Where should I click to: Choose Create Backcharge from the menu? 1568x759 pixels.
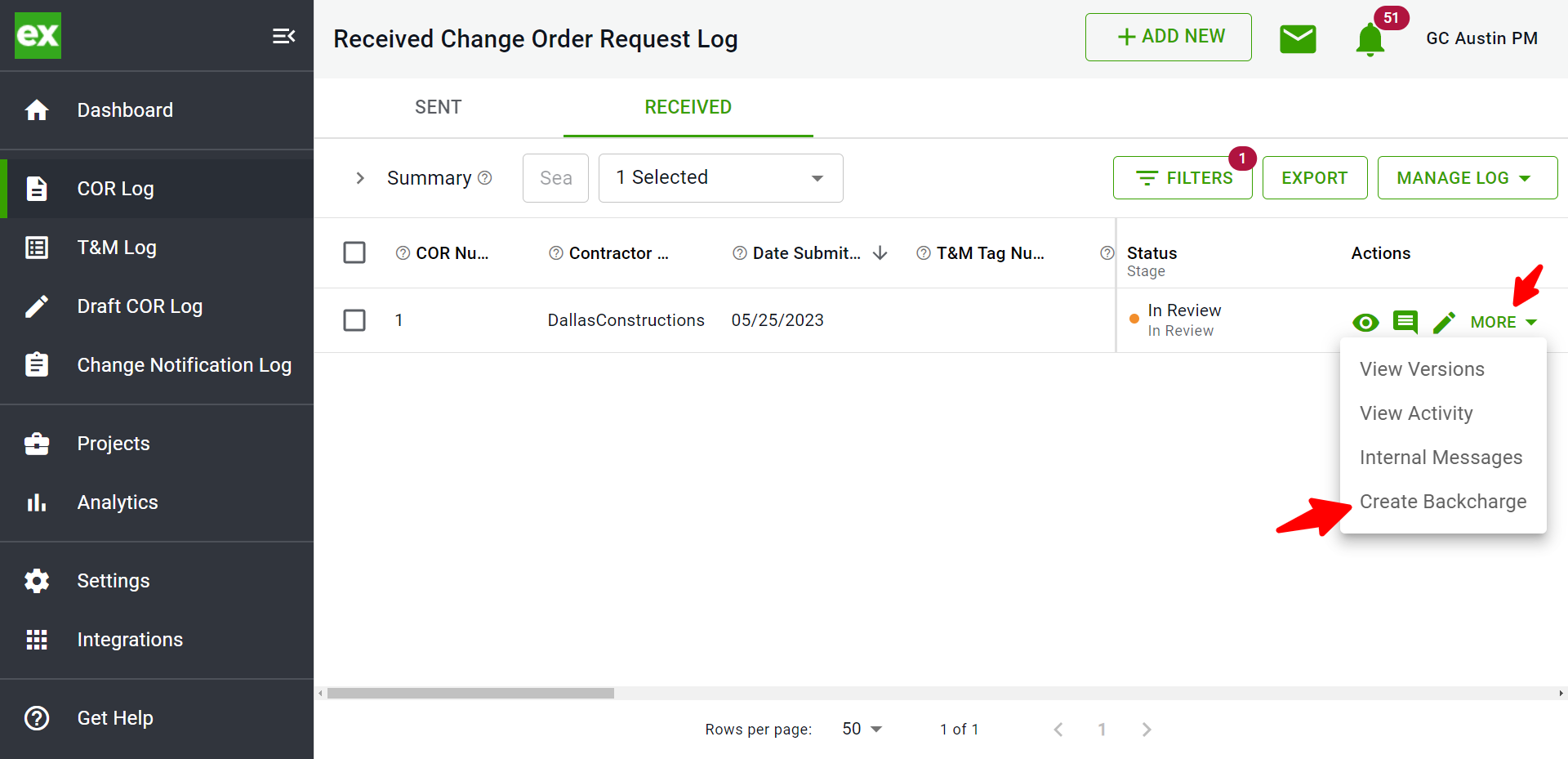pyautogui.click(x=1443, y=502)
